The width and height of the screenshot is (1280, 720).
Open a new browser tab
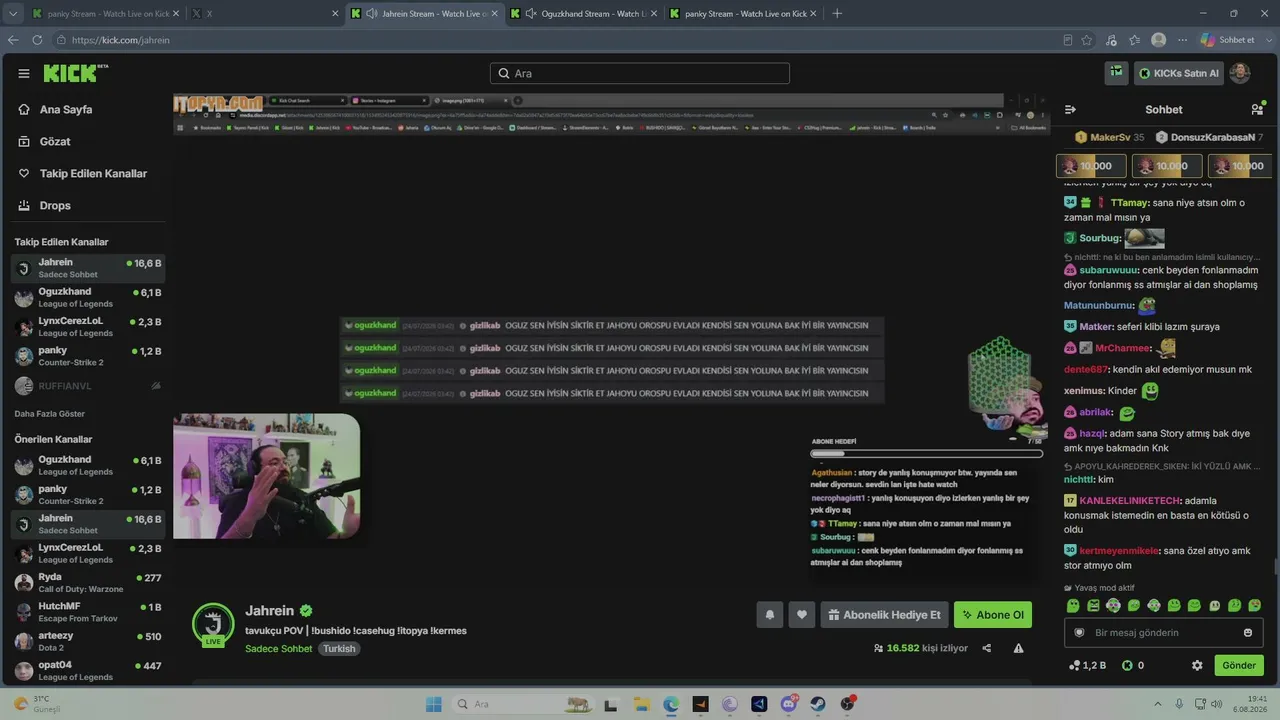[x=837, y=14]
